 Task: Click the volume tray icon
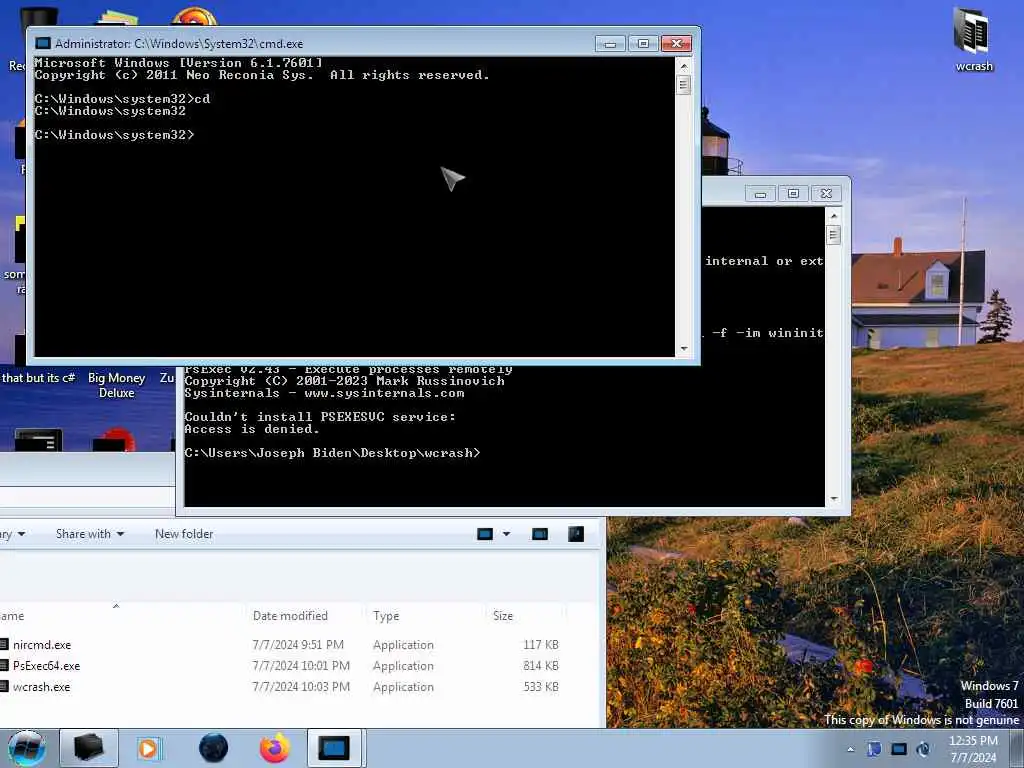(x=923, y=749)
